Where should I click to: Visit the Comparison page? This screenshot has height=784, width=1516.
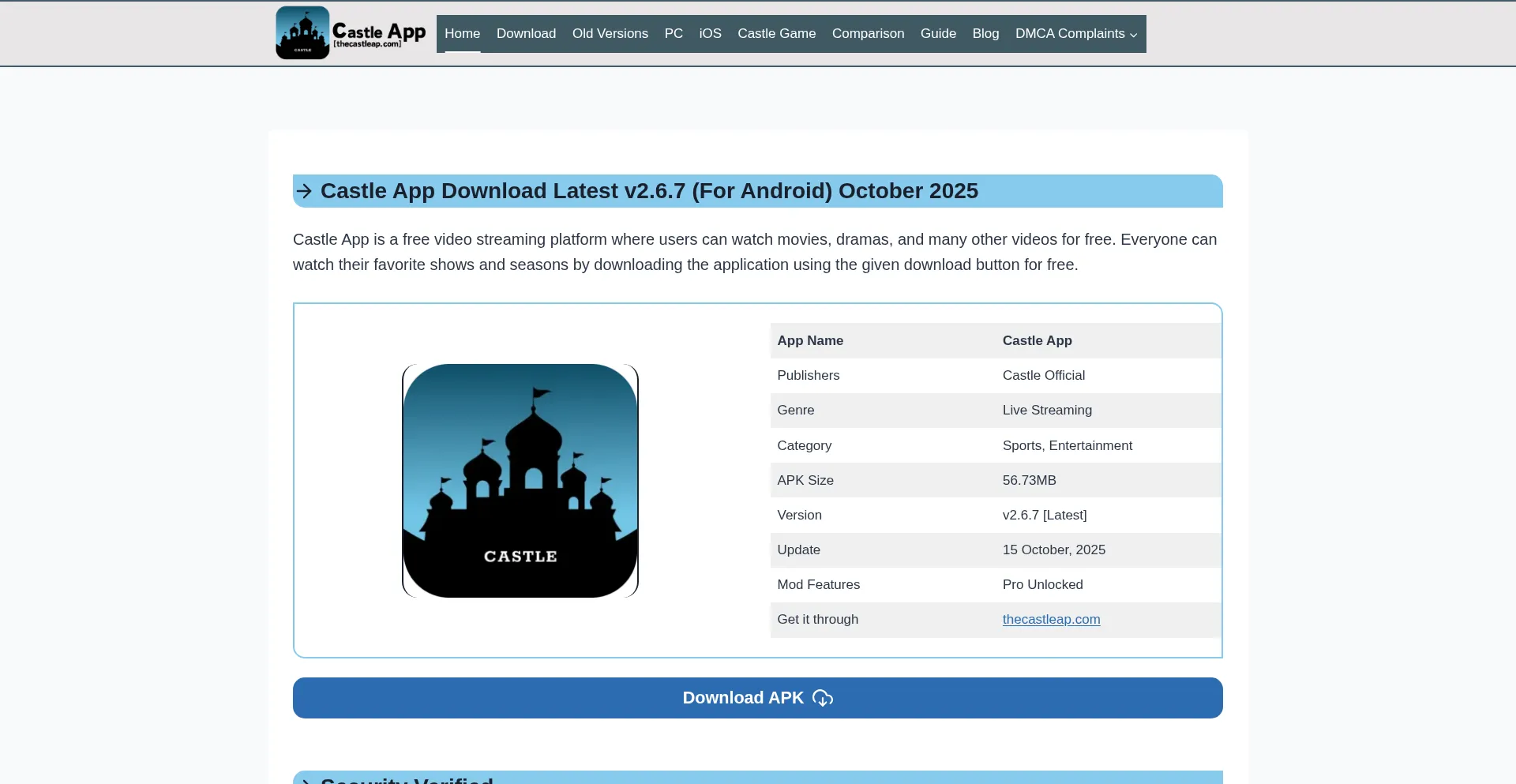coord(868,34)
